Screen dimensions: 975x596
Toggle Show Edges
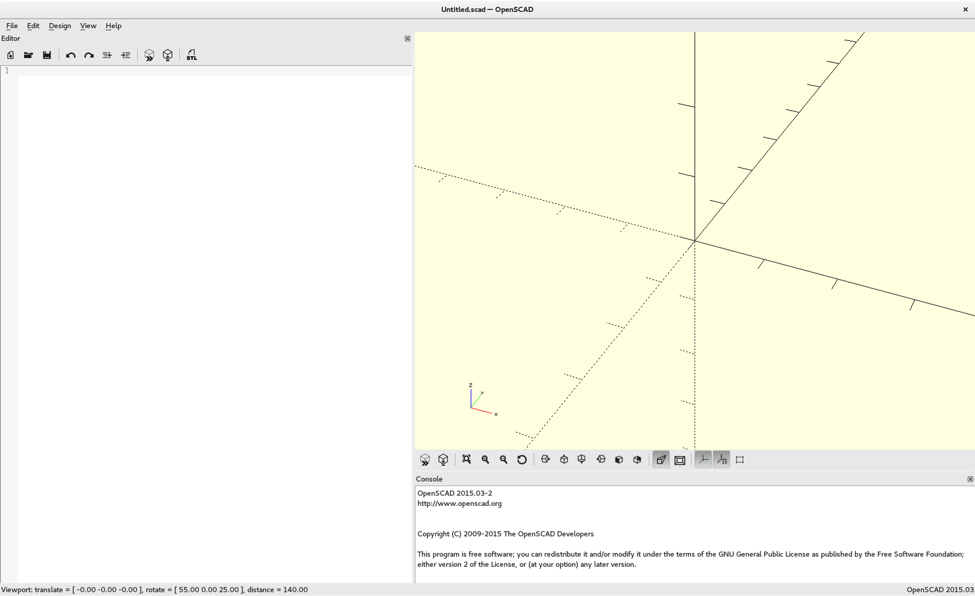(x=740, y=460)
